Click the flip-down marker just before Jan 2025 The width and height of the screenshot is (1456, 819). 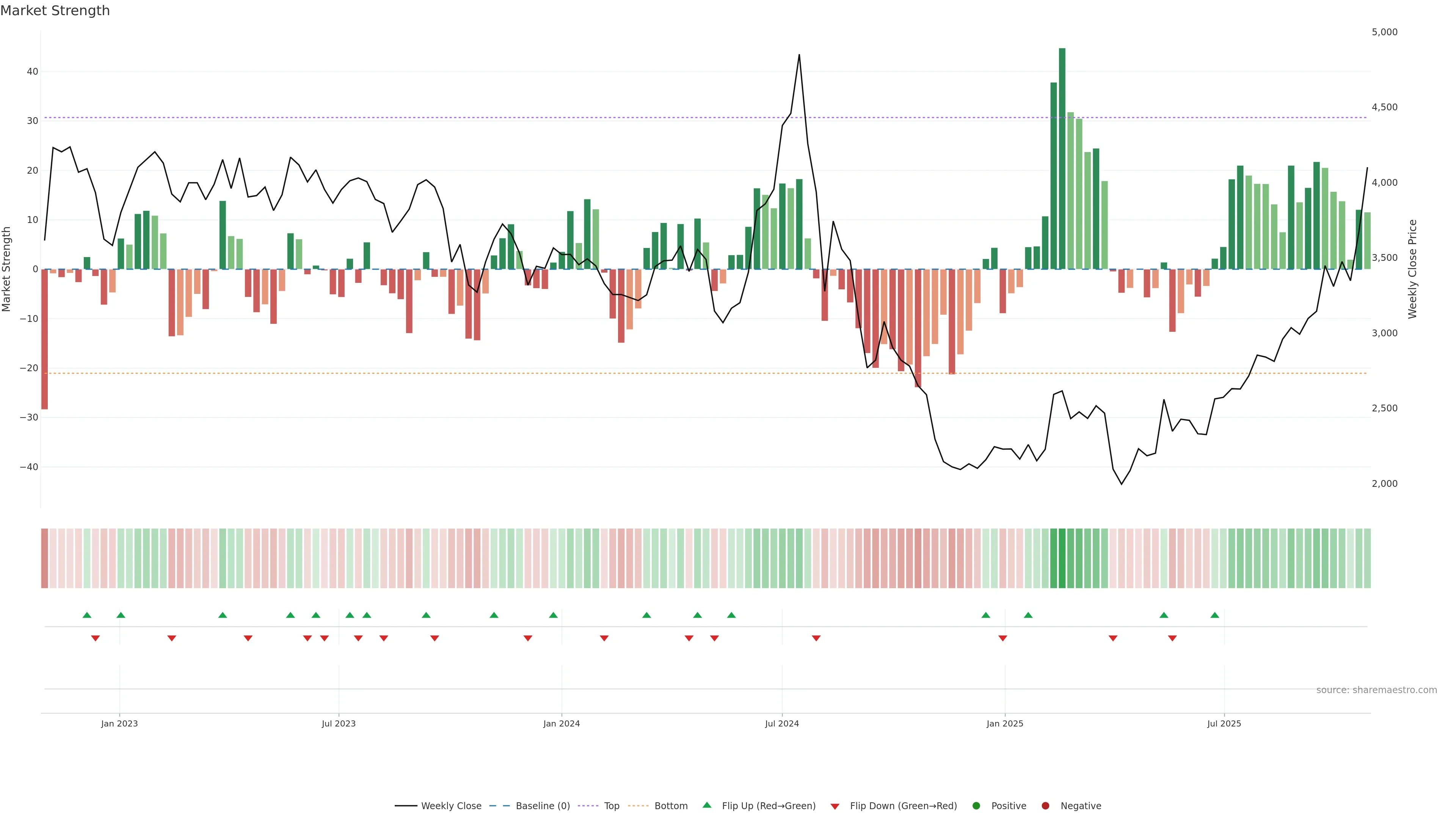[x=1003, y=638]
